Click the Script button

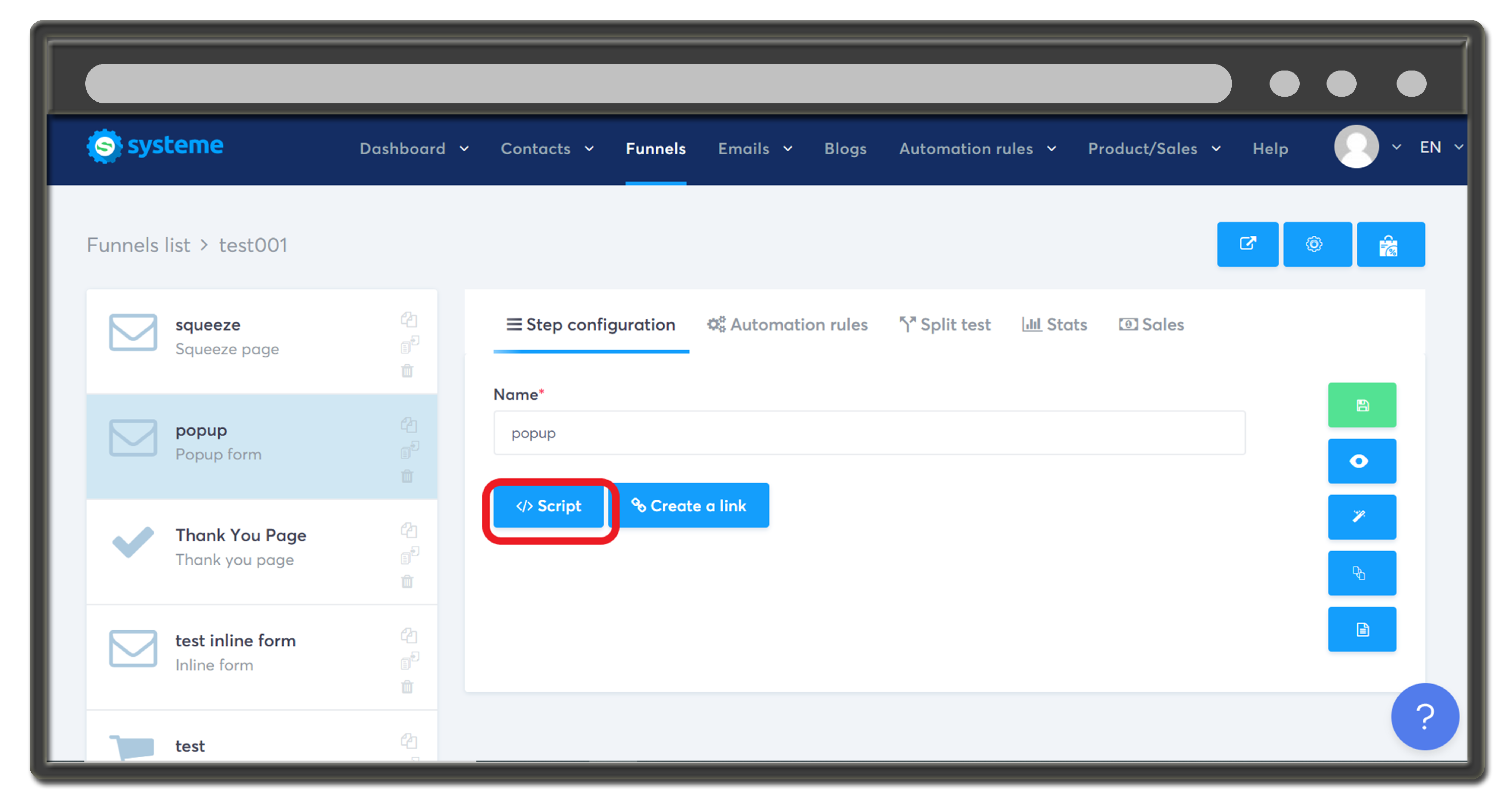pyautogui.click(x=548, y=506)
